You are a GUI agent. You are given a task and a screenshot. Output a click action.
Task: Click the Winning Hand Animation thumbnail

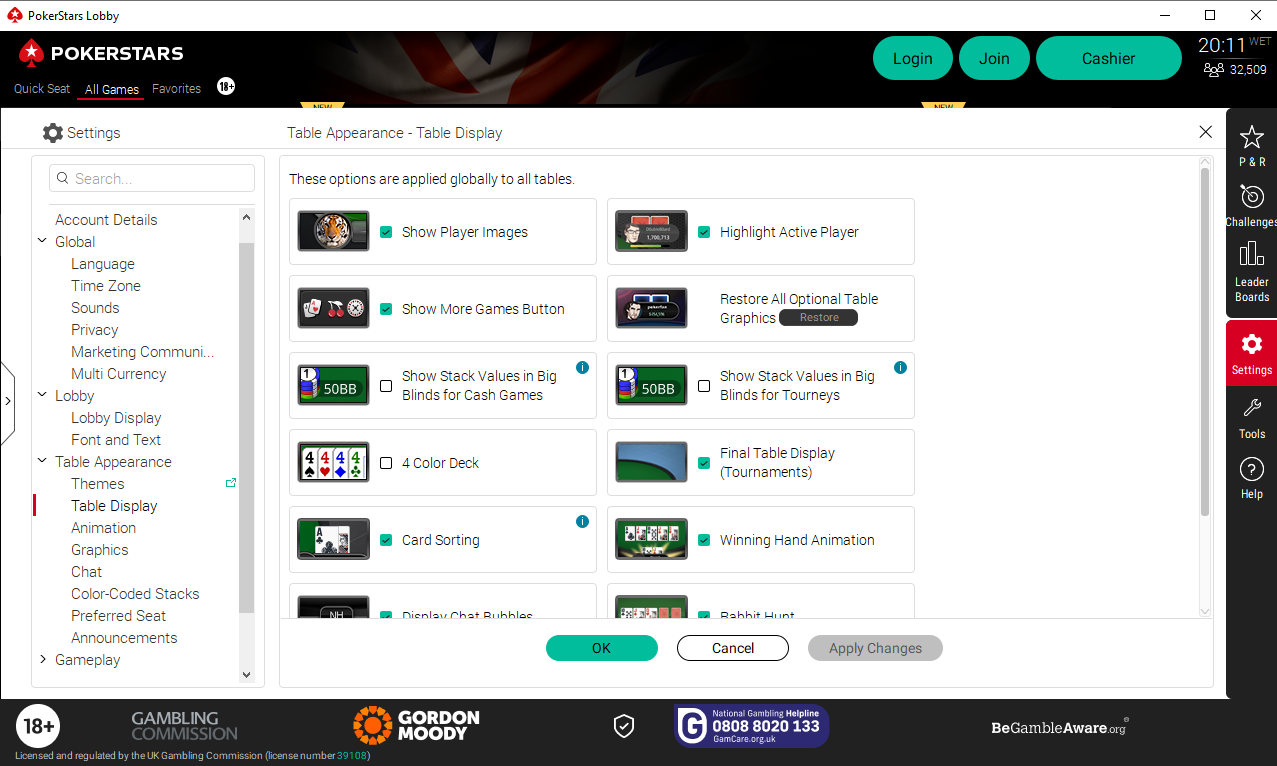651,539
